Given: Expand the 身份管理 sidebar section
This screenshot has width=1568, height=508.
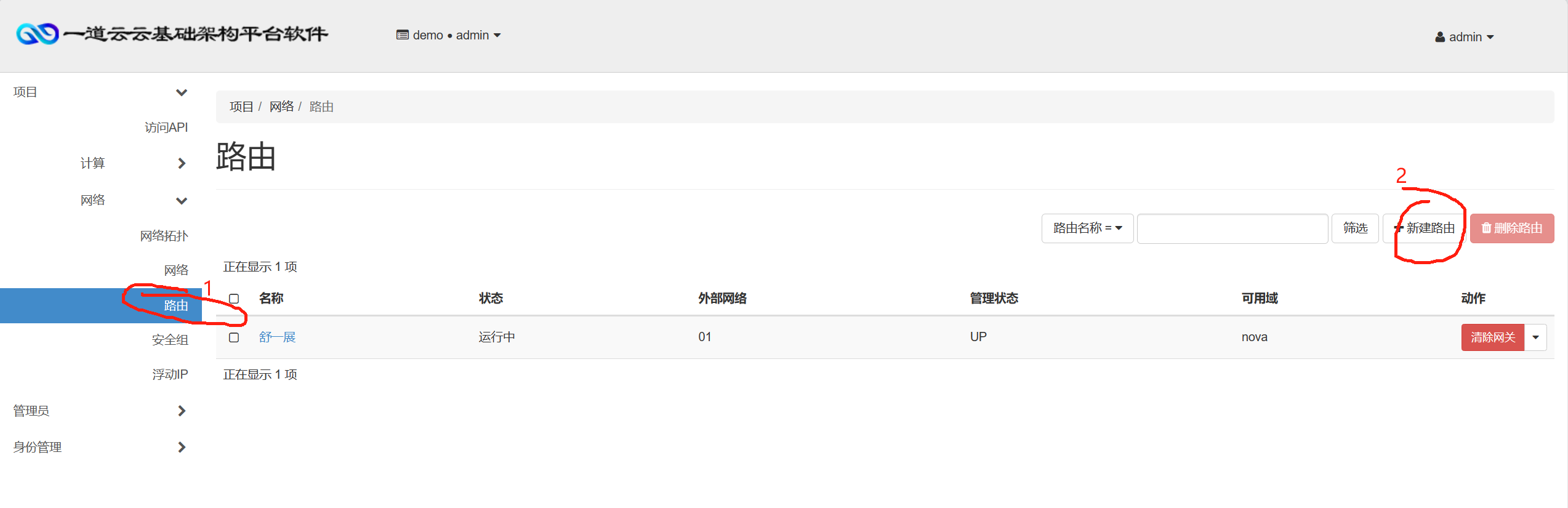Looking at the screenshot, I should (181, 447).
